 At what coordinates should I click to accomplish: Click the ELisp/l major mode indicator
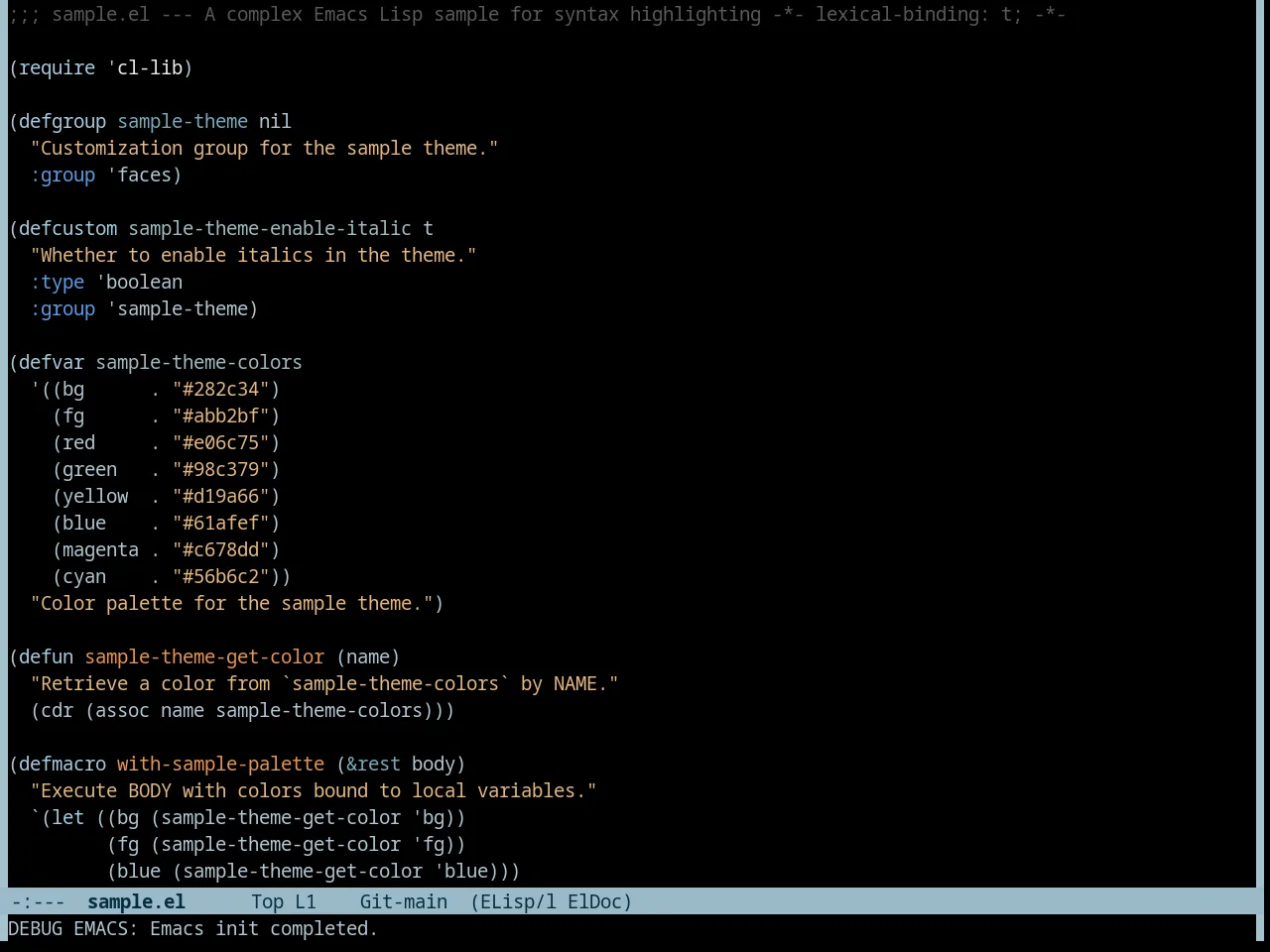(514, 901)
